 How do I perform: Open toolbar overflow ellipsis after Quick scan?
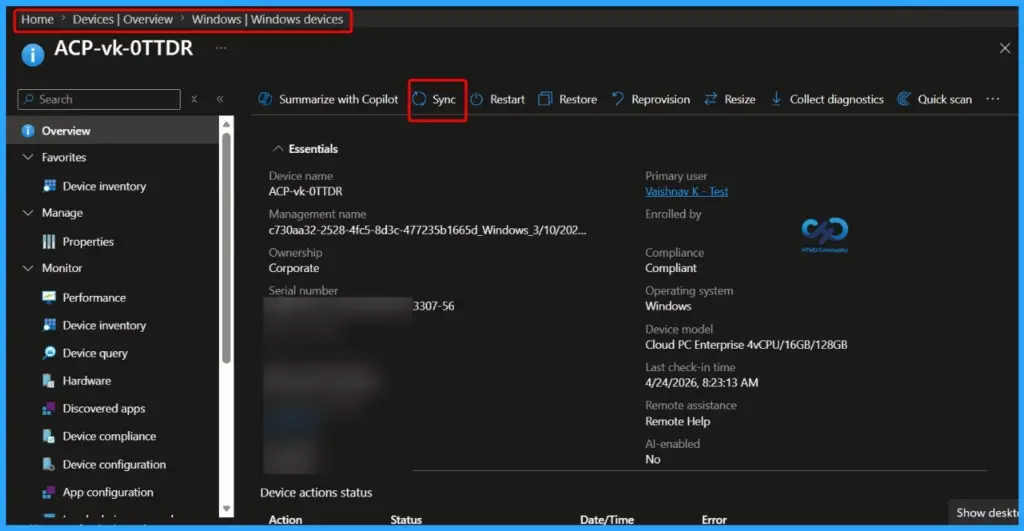pyautogui.click(x=993, y=99)
